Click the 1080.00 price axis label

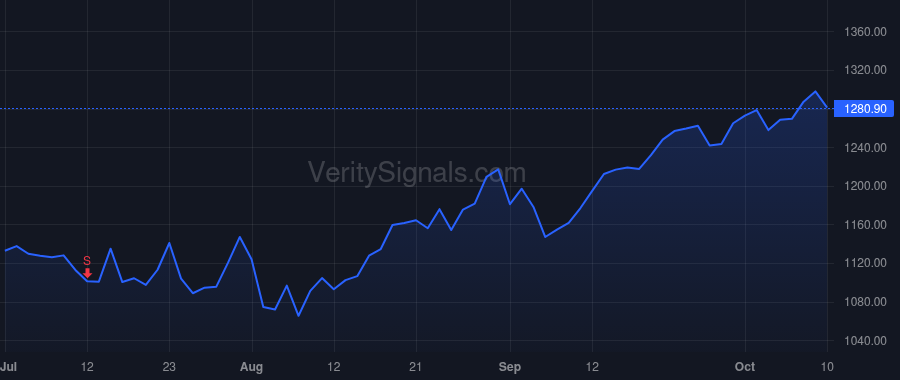point(866,302)
